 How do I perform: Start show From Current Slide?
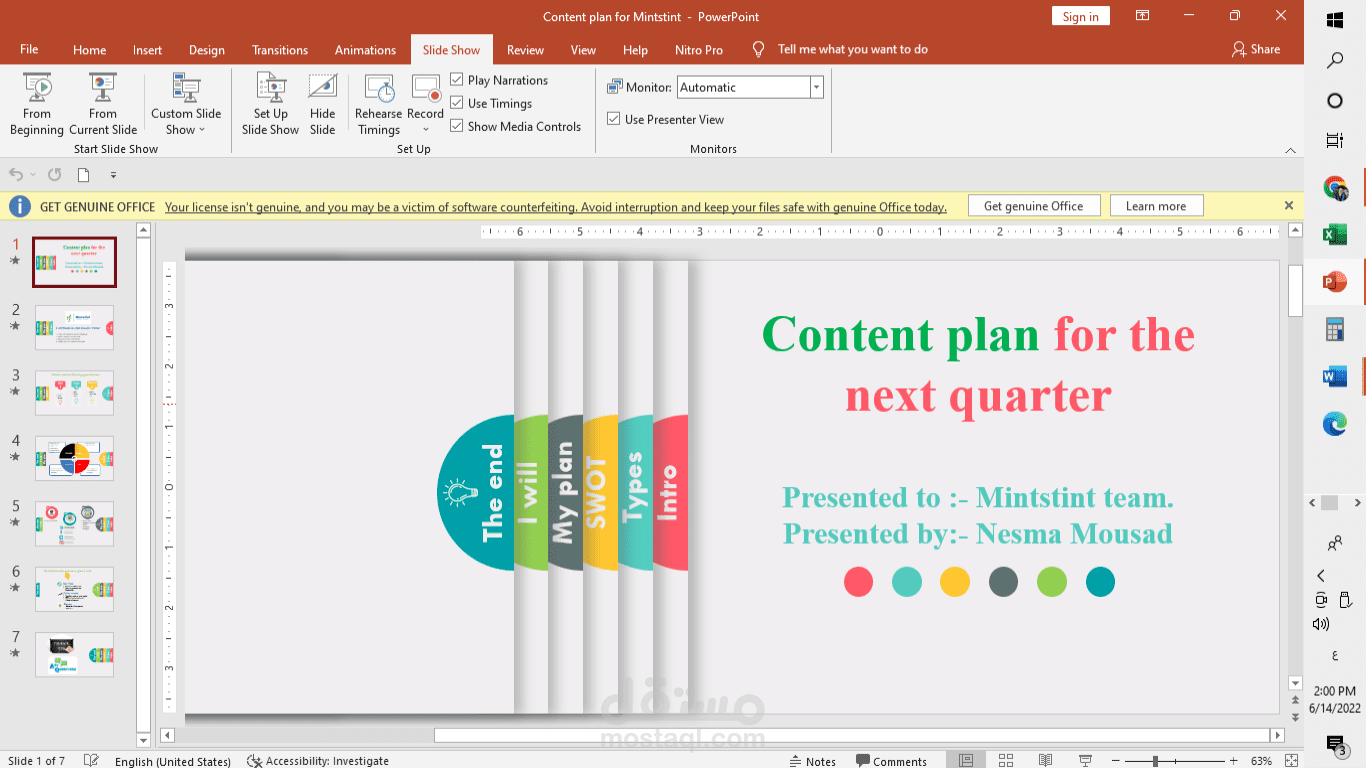(x=103, y=104)
